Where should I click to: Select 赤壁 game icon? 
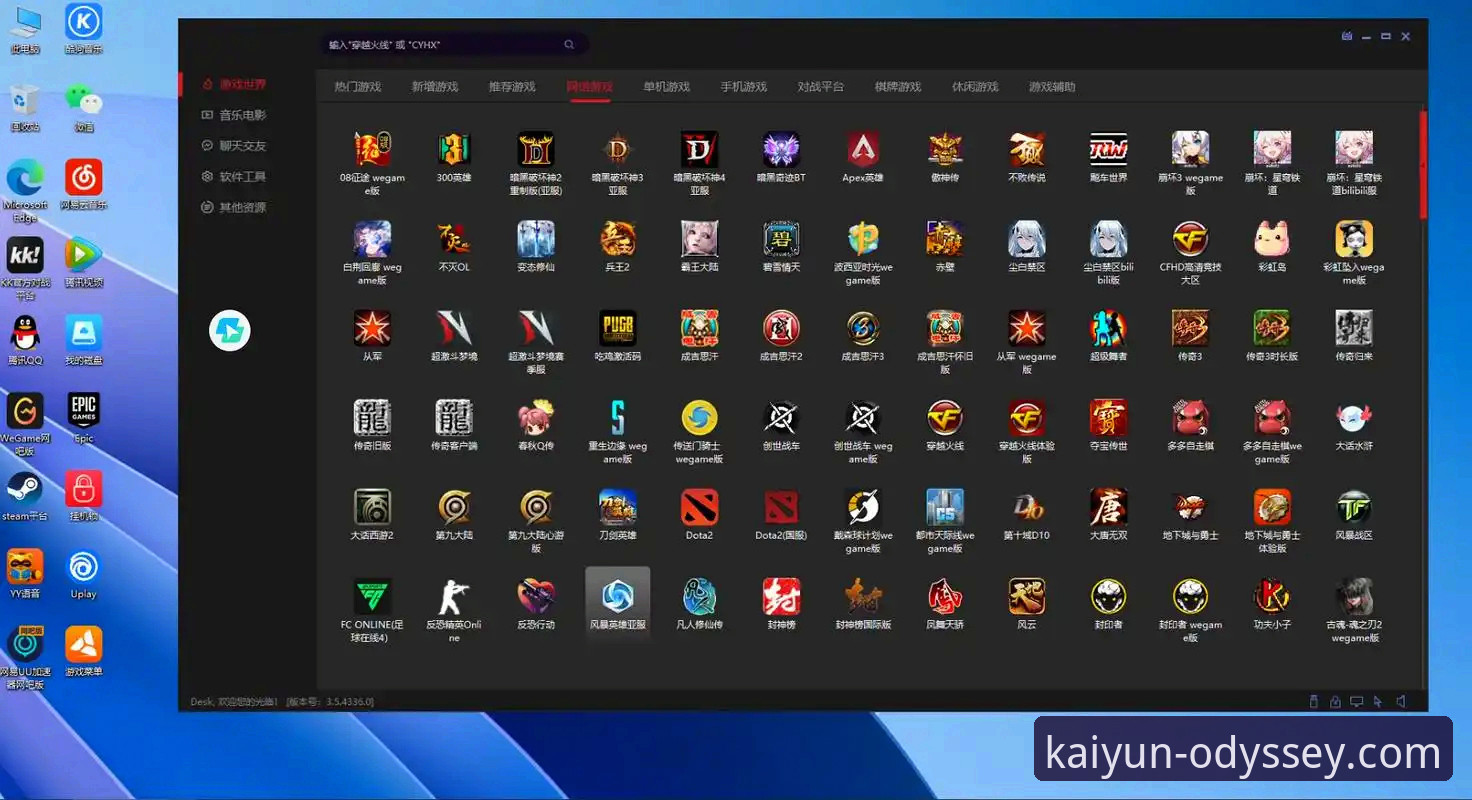[944, 239]
